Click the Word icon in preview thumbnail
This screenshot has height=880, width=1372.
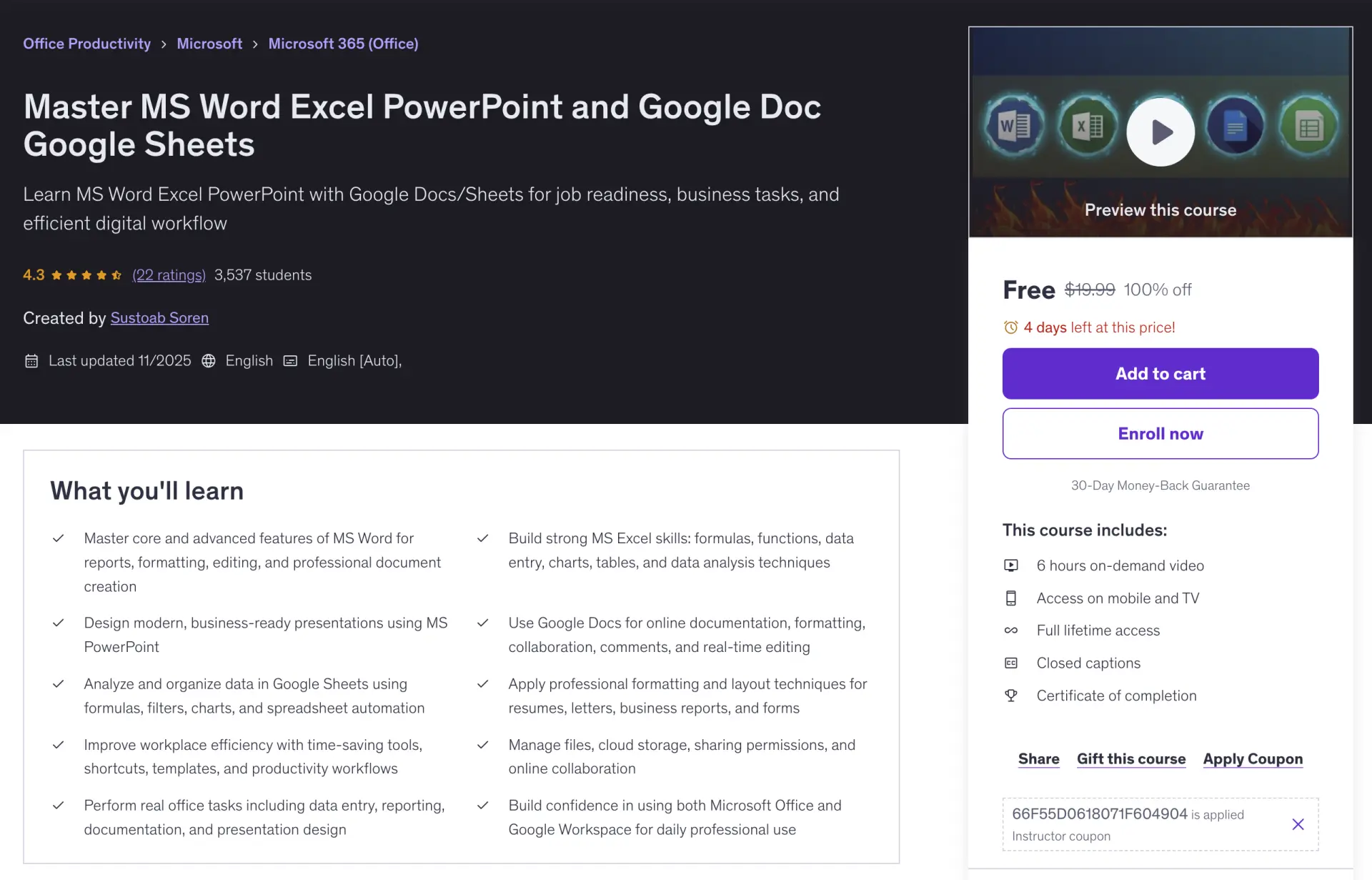point(1014,127)
